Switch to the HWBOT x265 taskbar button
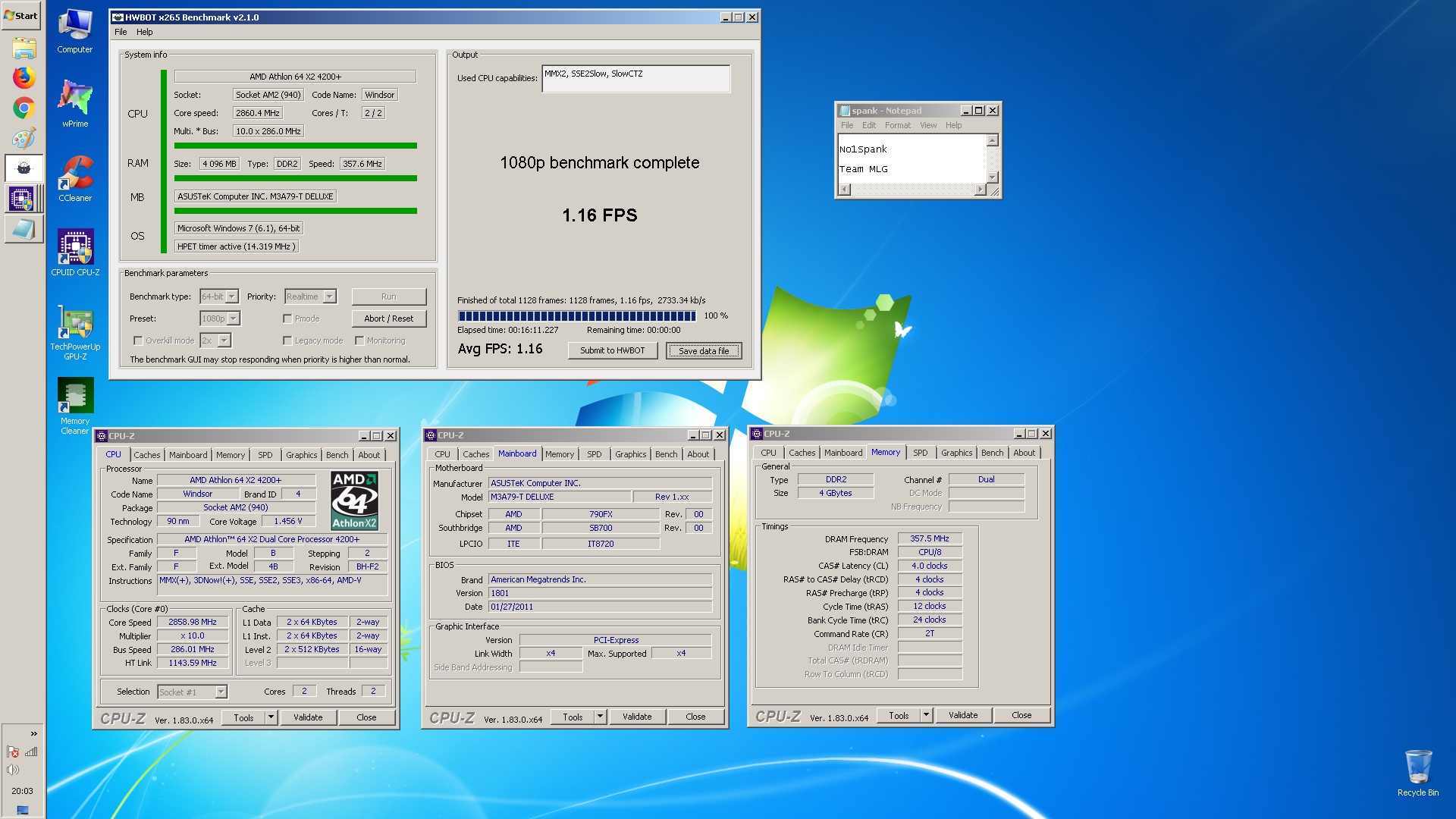 pyautogui.click(x=24, y=168)
